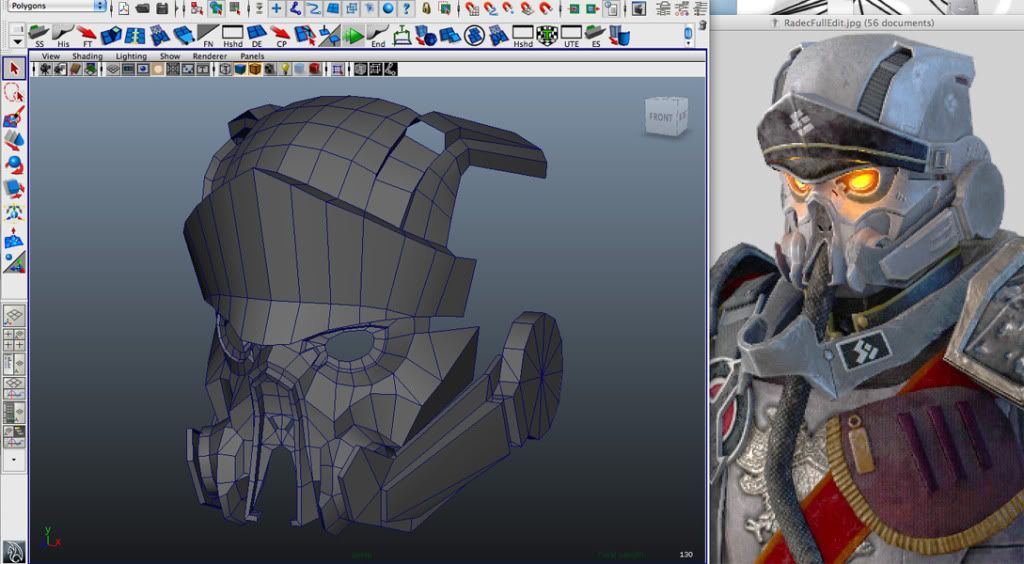Toggle construction history on/off
The width and height of the screenshot is (1024, 564).
point(612,8)
